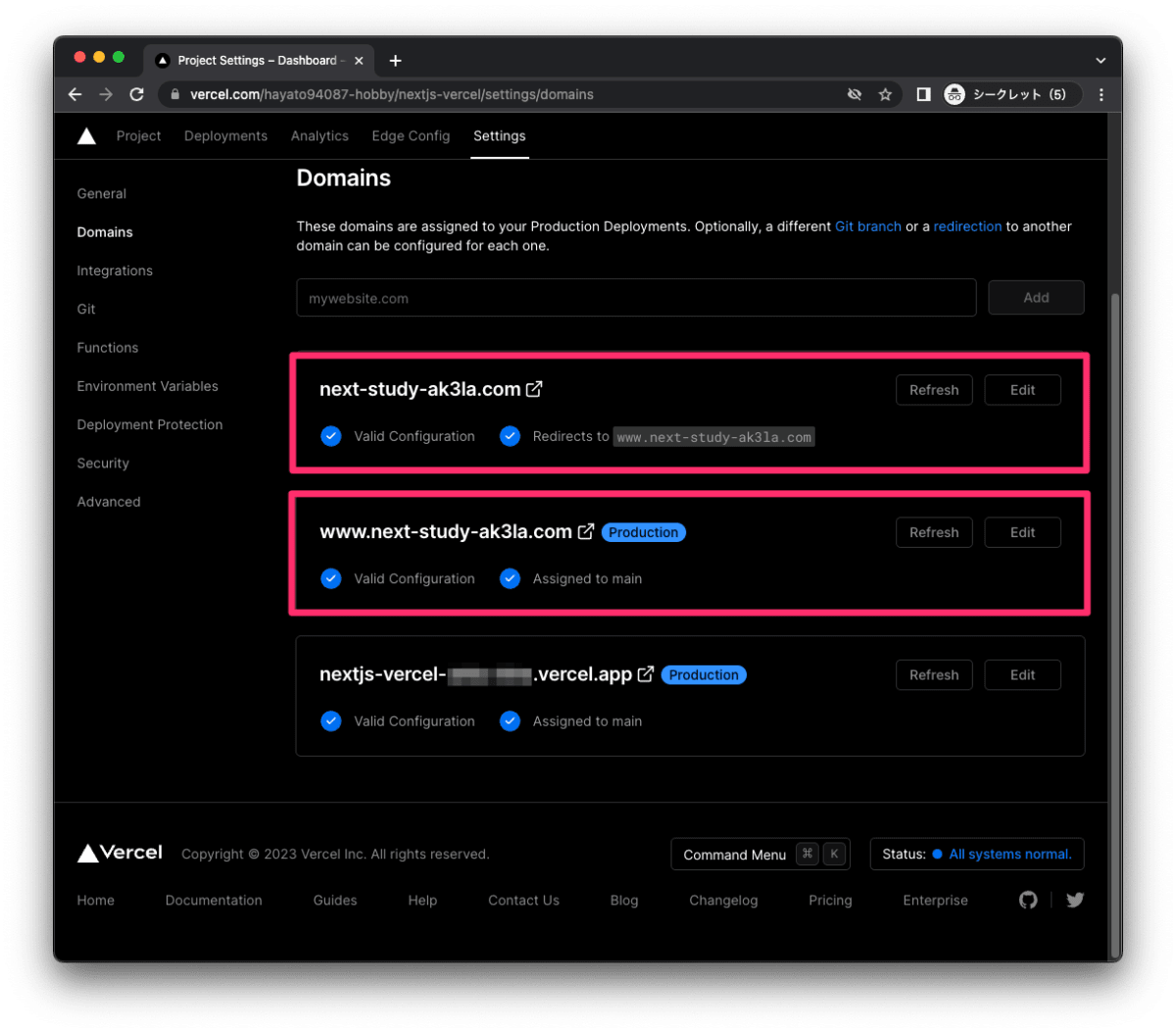
Task: Click the All systems normal status link
Action: click(1009, 854)
